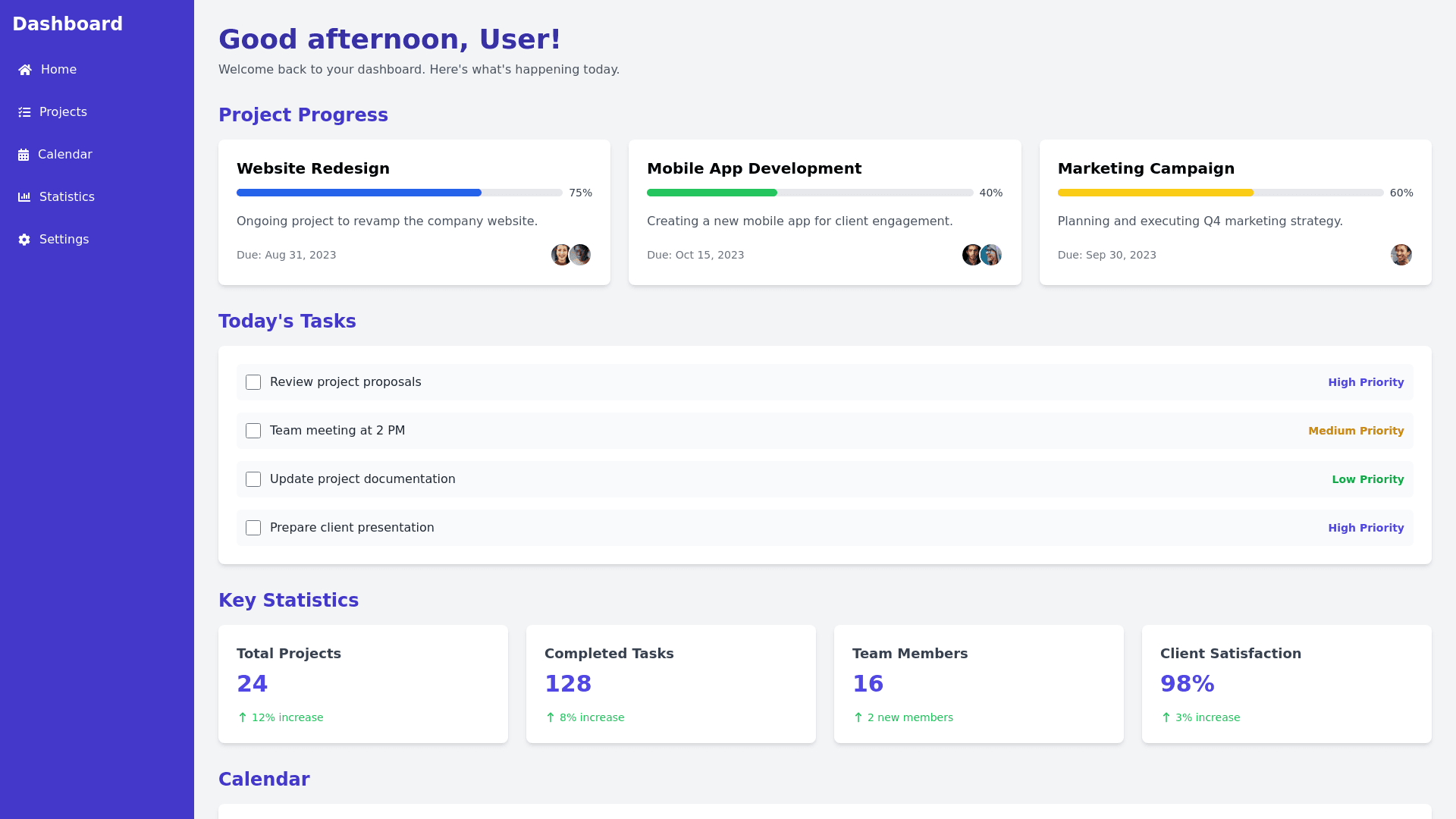
Task: Check the Prepare client presentation checkbox
Action: [x=253, y=528]
